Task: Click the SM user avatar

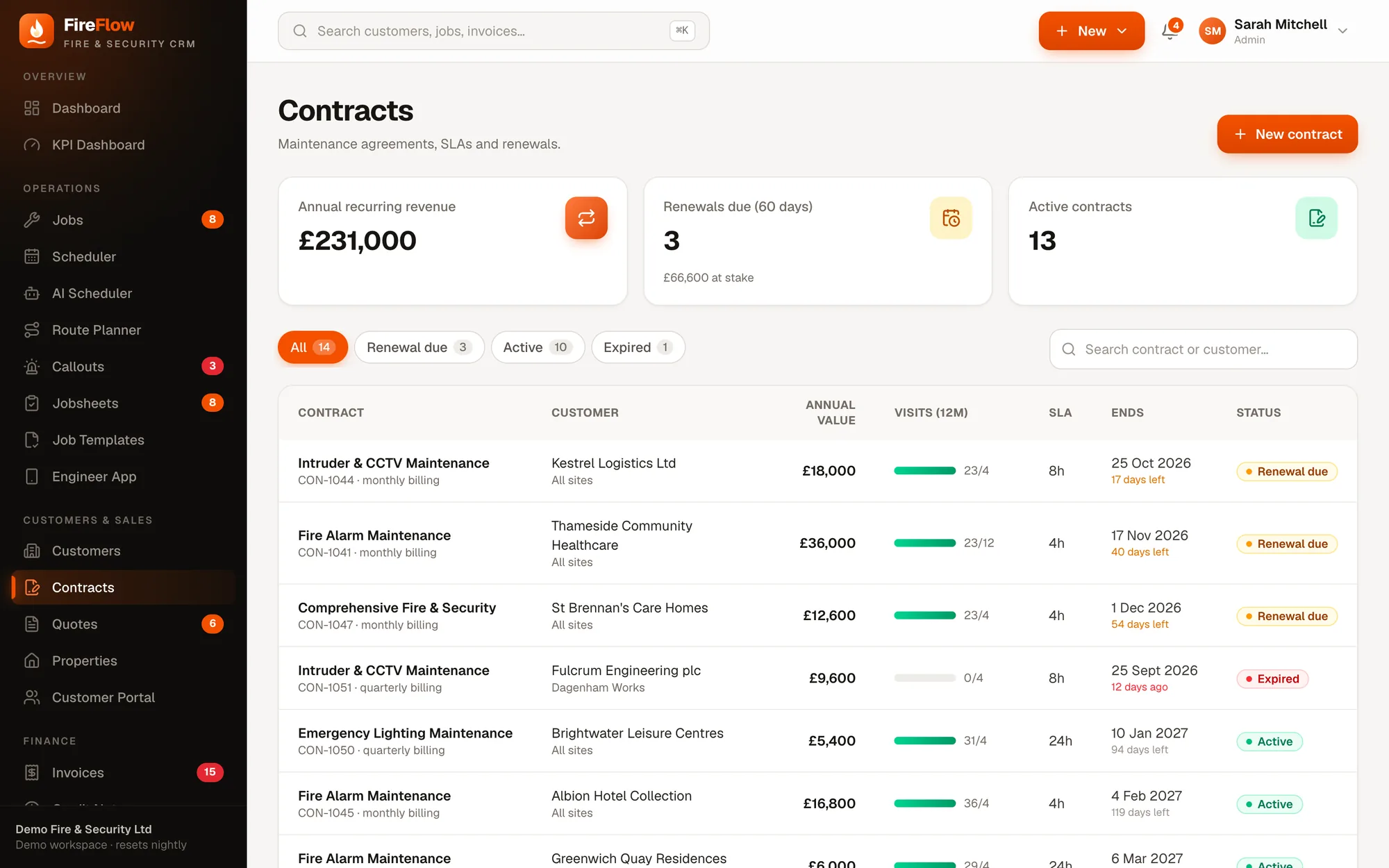Action: pyautogui.click(x=1213, y=31)
